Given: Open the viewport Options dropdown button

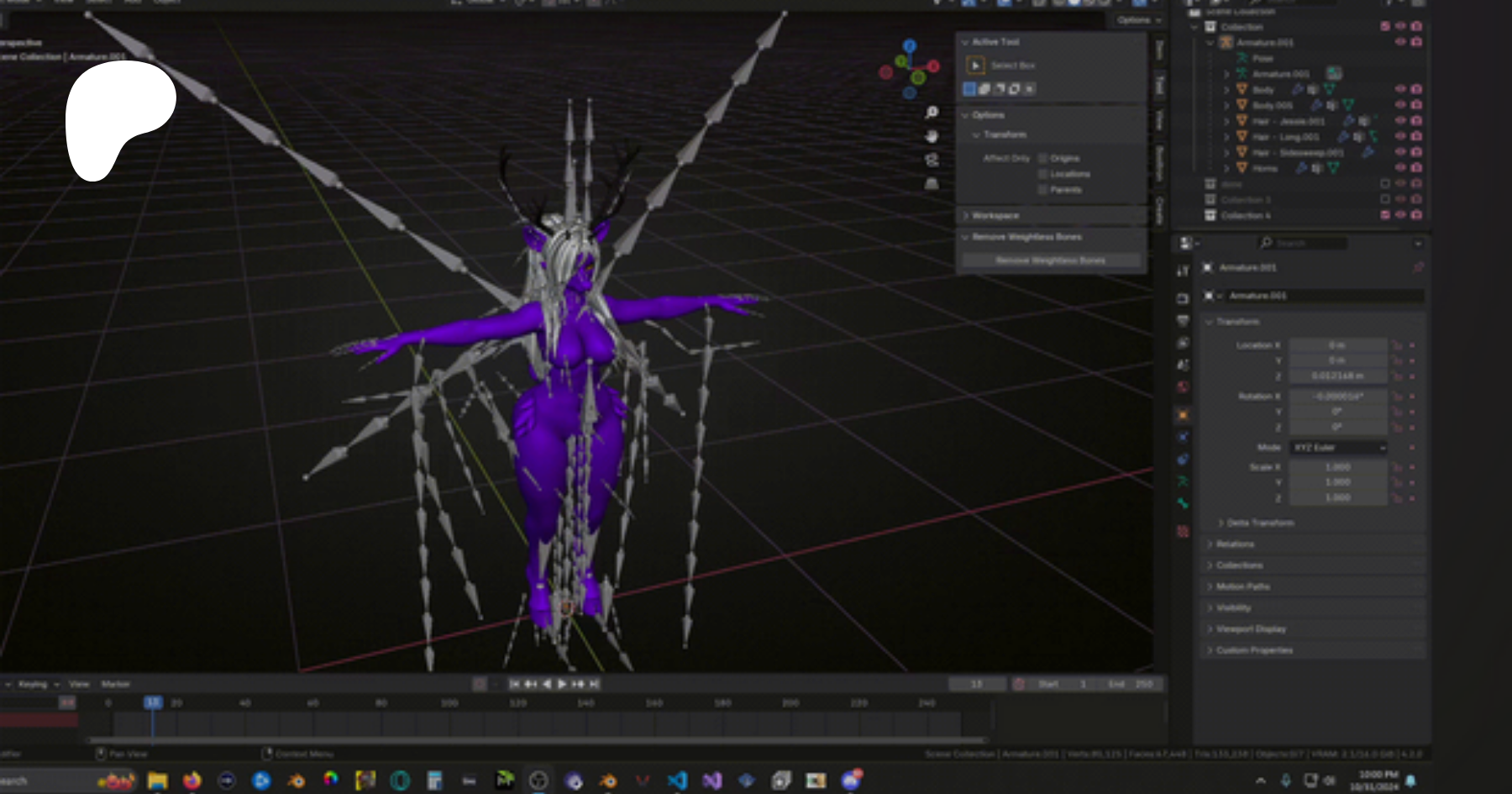Looking at the screenshot, I should point(1138,20).
